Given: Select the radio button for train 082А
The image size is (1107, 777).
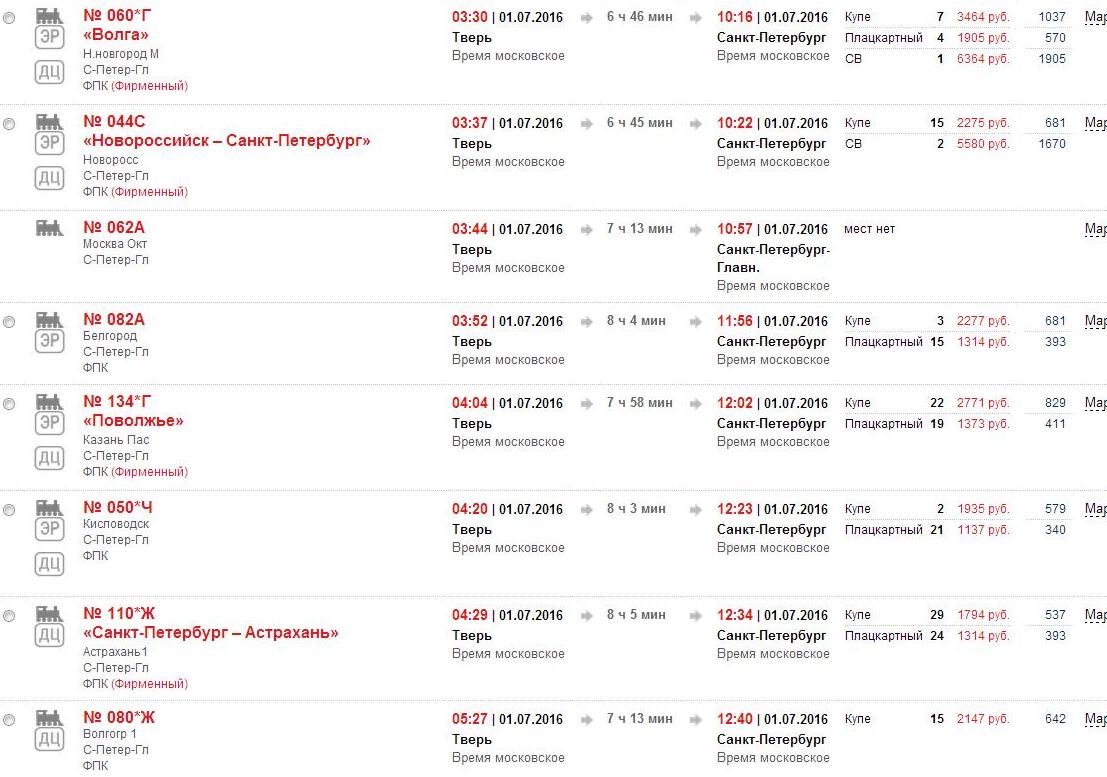Looking at the screenshot, I should point(9,322).
